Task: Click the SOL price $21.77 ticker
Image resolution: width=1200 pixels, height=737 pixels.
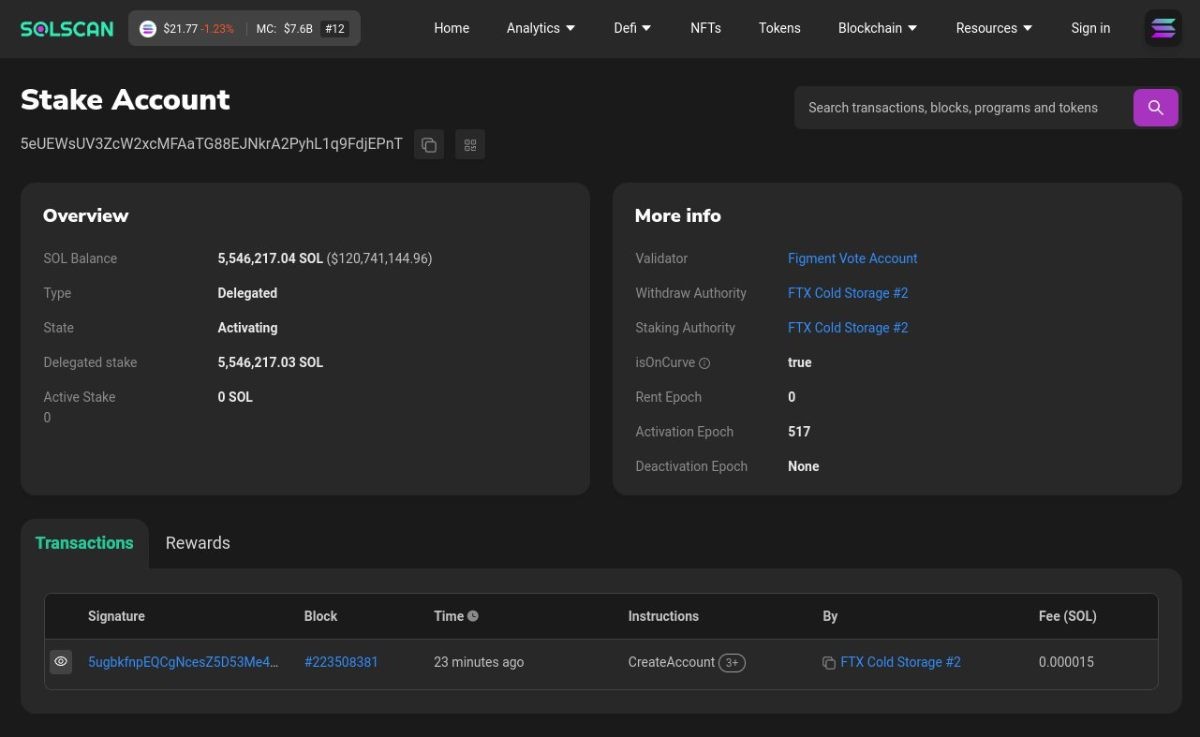Action: click(x=180, y=29)
